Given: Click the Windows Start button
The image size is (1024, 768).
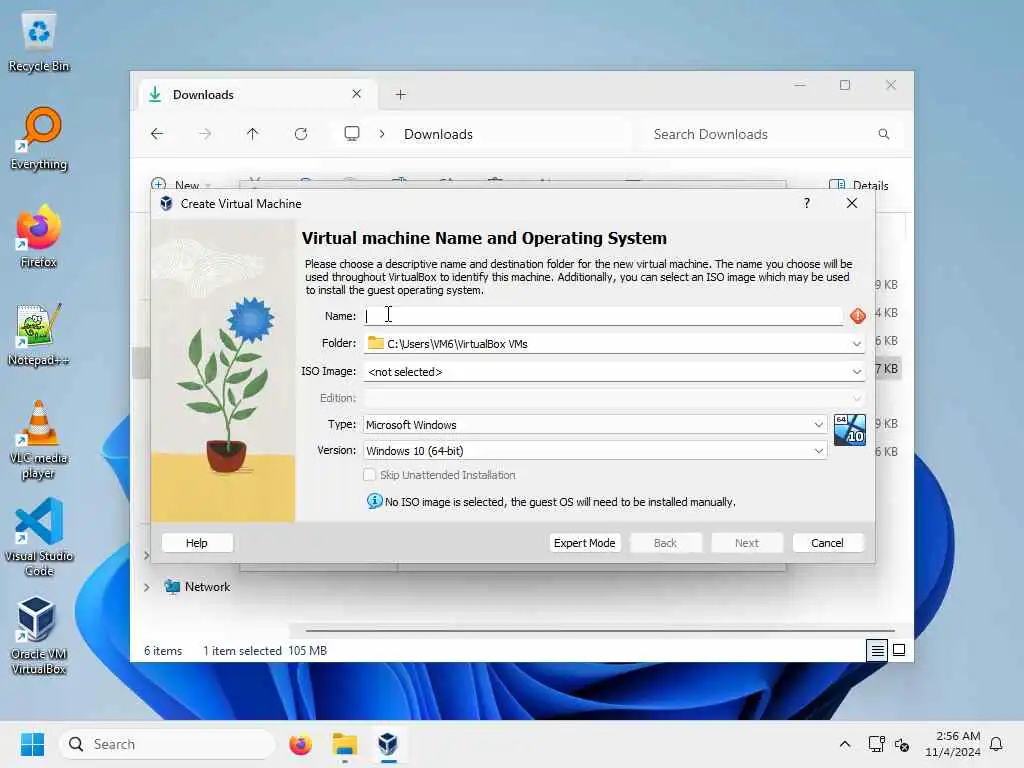Looking at the screenshot, I should point(32,744).
